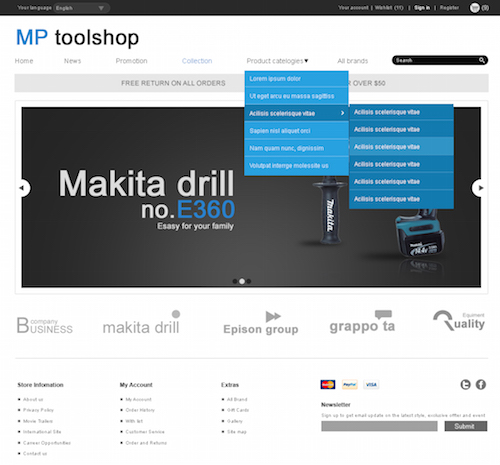Click the MasterCard payment icon
This screenshot has height=465, width=500.
point(328,385)
